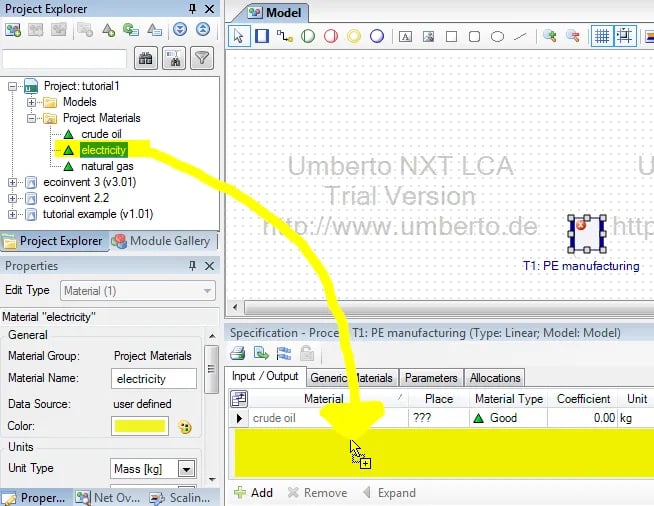Click the zoom out magnifier icon
Image resolution: width=654 pixels, height=506 pixels.
pos(573,36)
